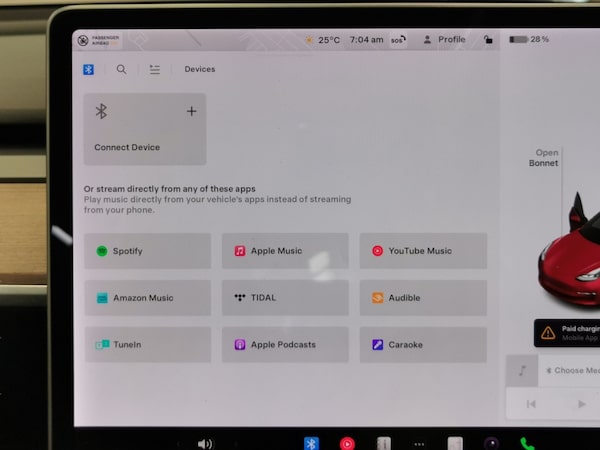Launch Apple Music app tile
Screen dimensions: 600x450
click(x=285, y=251)
